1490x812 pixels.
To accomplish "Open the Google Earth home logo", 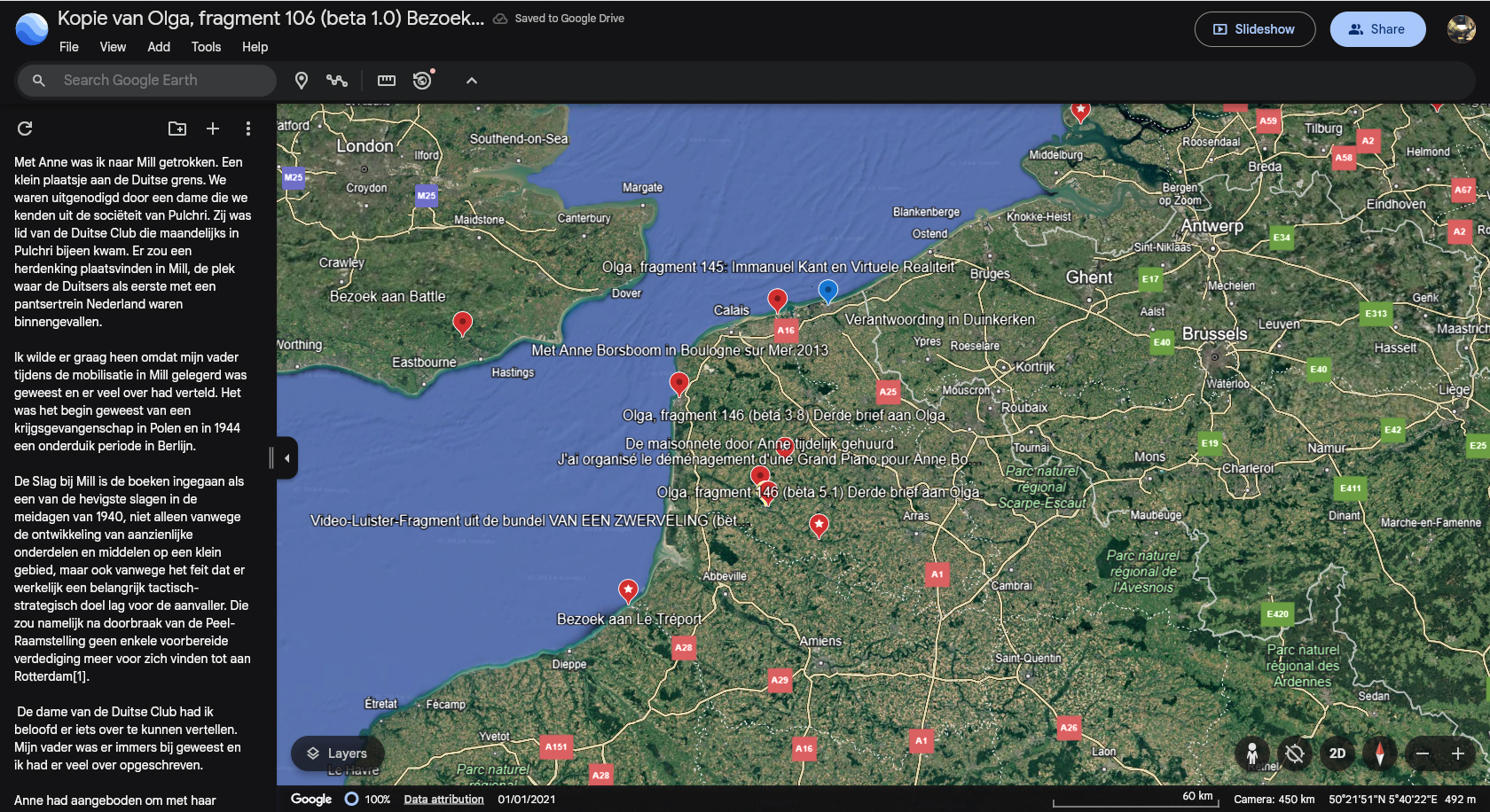I will [32, 29].
